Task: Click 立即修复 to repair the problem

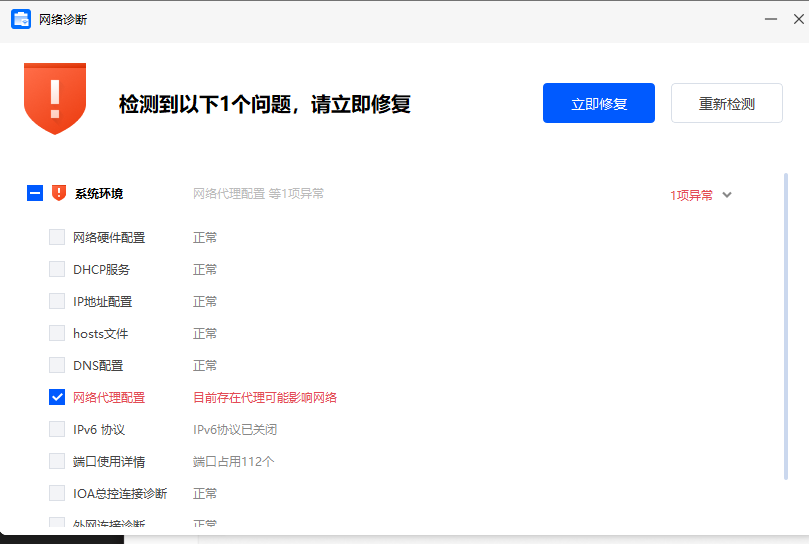Action: point(598,103)
